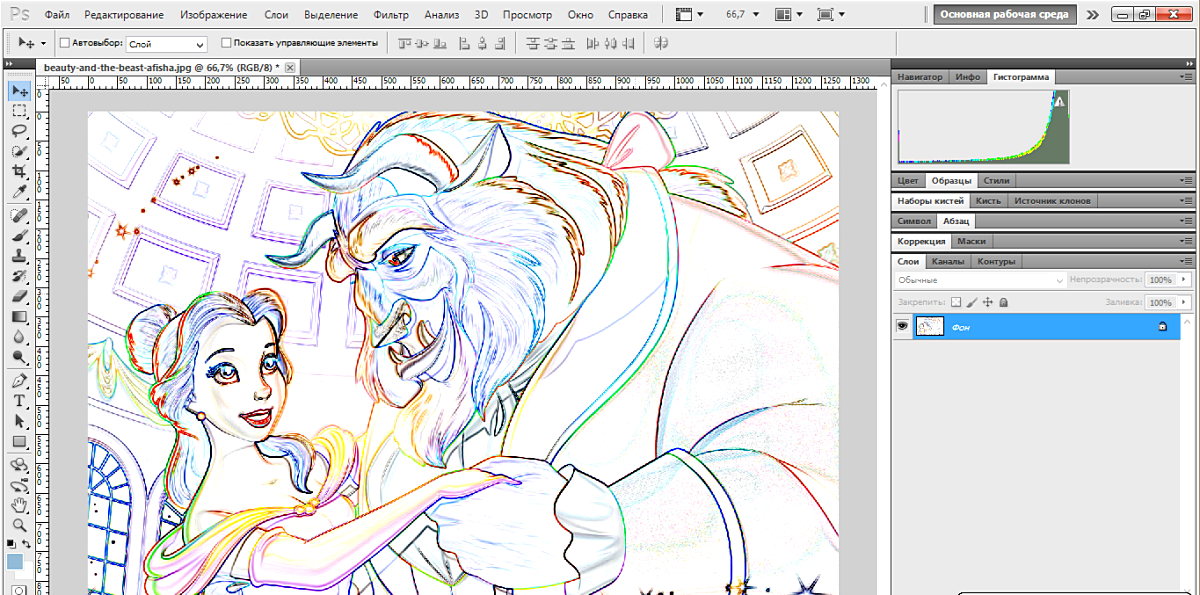Click the foreground color swatch
Viewport: 1200px width, 595px height.
pos(15,562)
